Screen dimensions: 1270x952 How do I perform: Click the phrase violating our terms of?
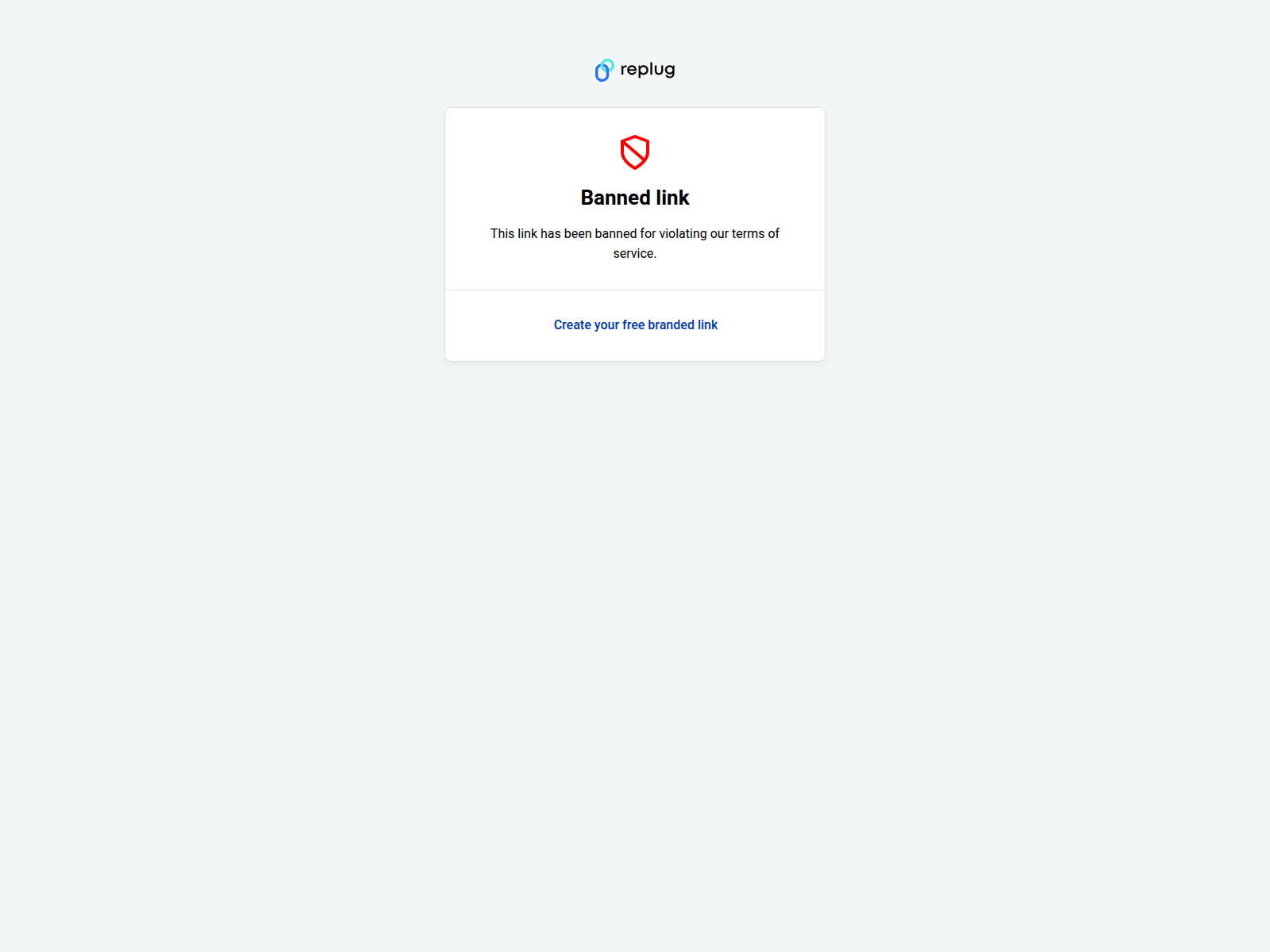(719, 233)
